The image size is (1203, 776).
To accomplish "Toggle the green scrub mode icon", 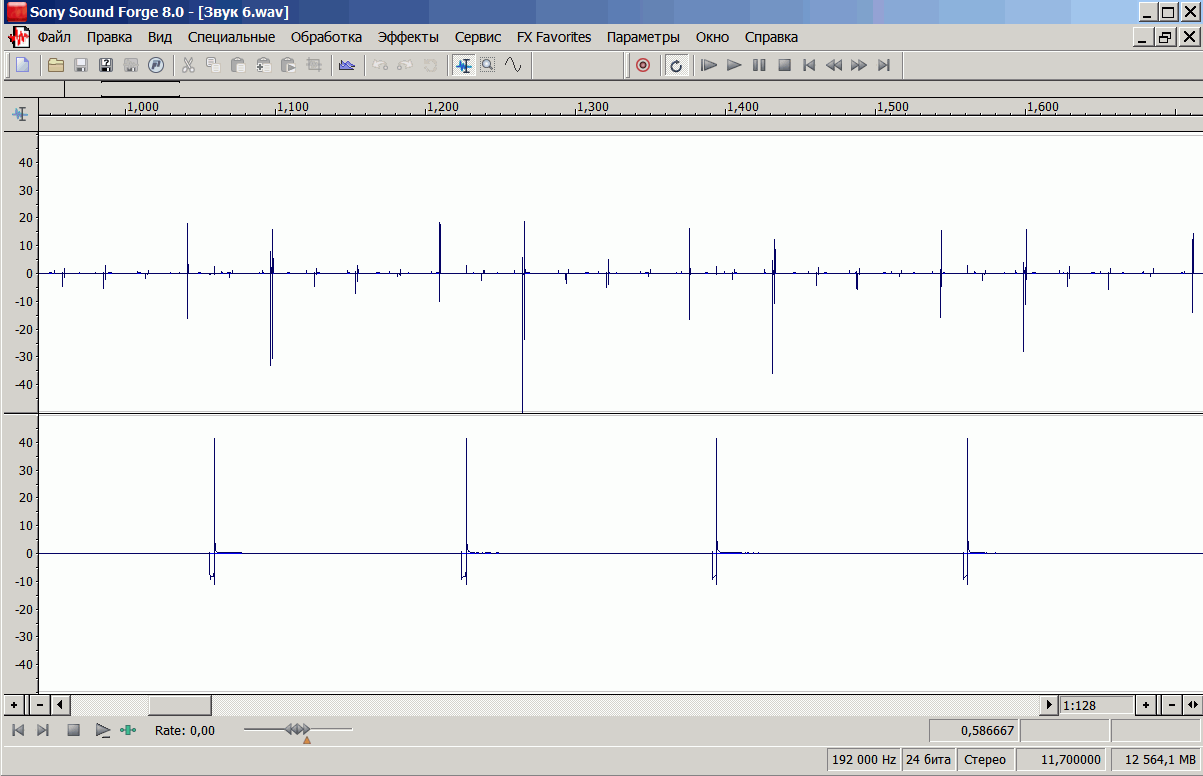I will tap(128, 730).
